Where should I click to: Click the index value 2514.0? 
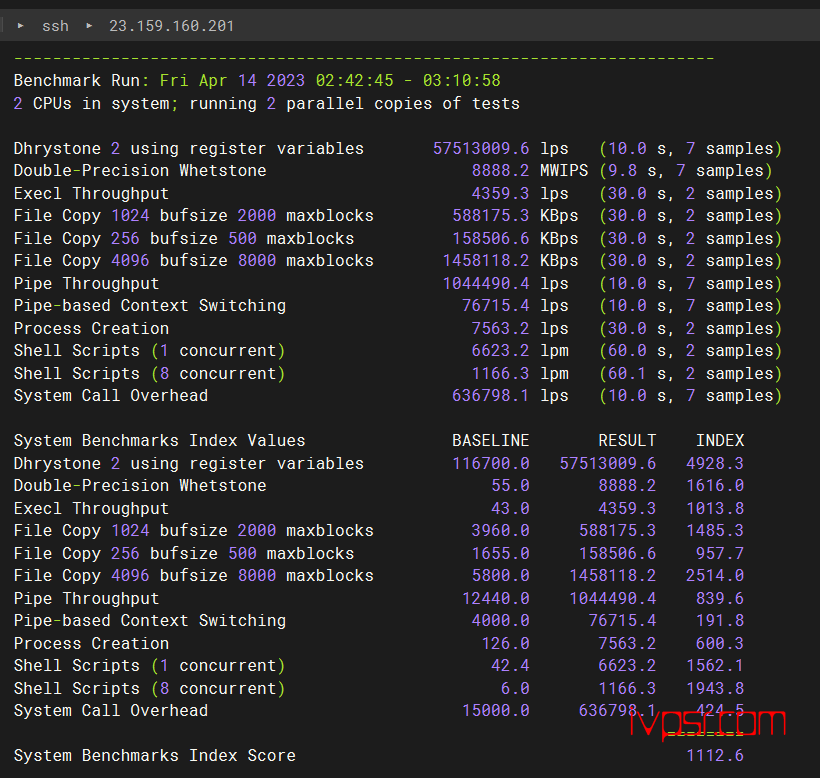(715, 575)
